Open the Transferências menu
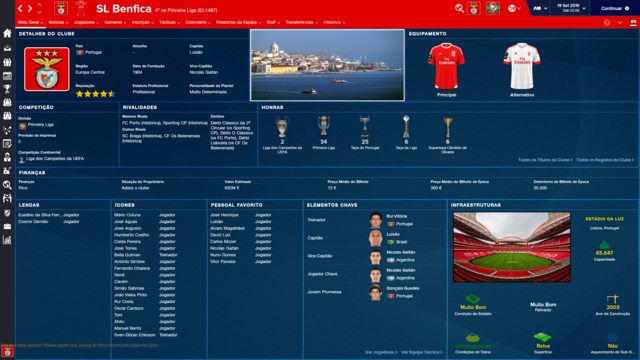The image size is (640, 360). tap(301, 22)
